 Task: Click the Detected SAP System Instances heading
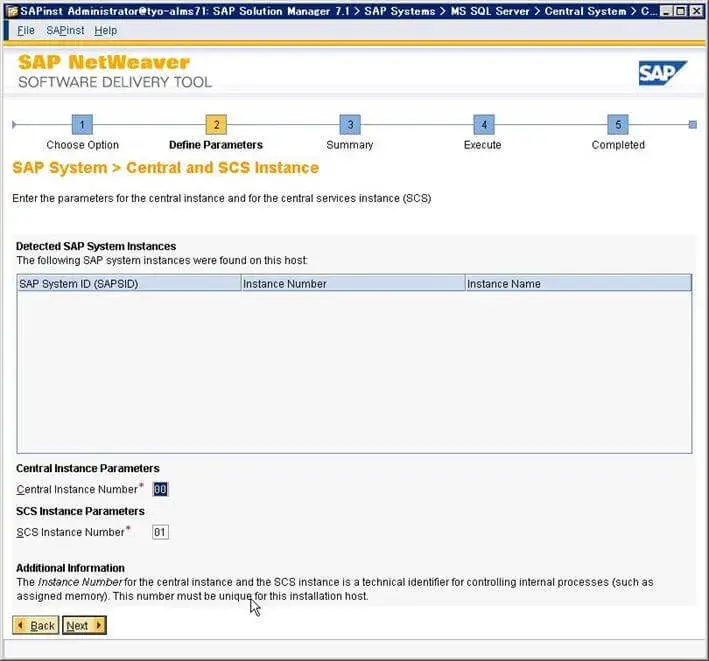(x=96, y=246)
